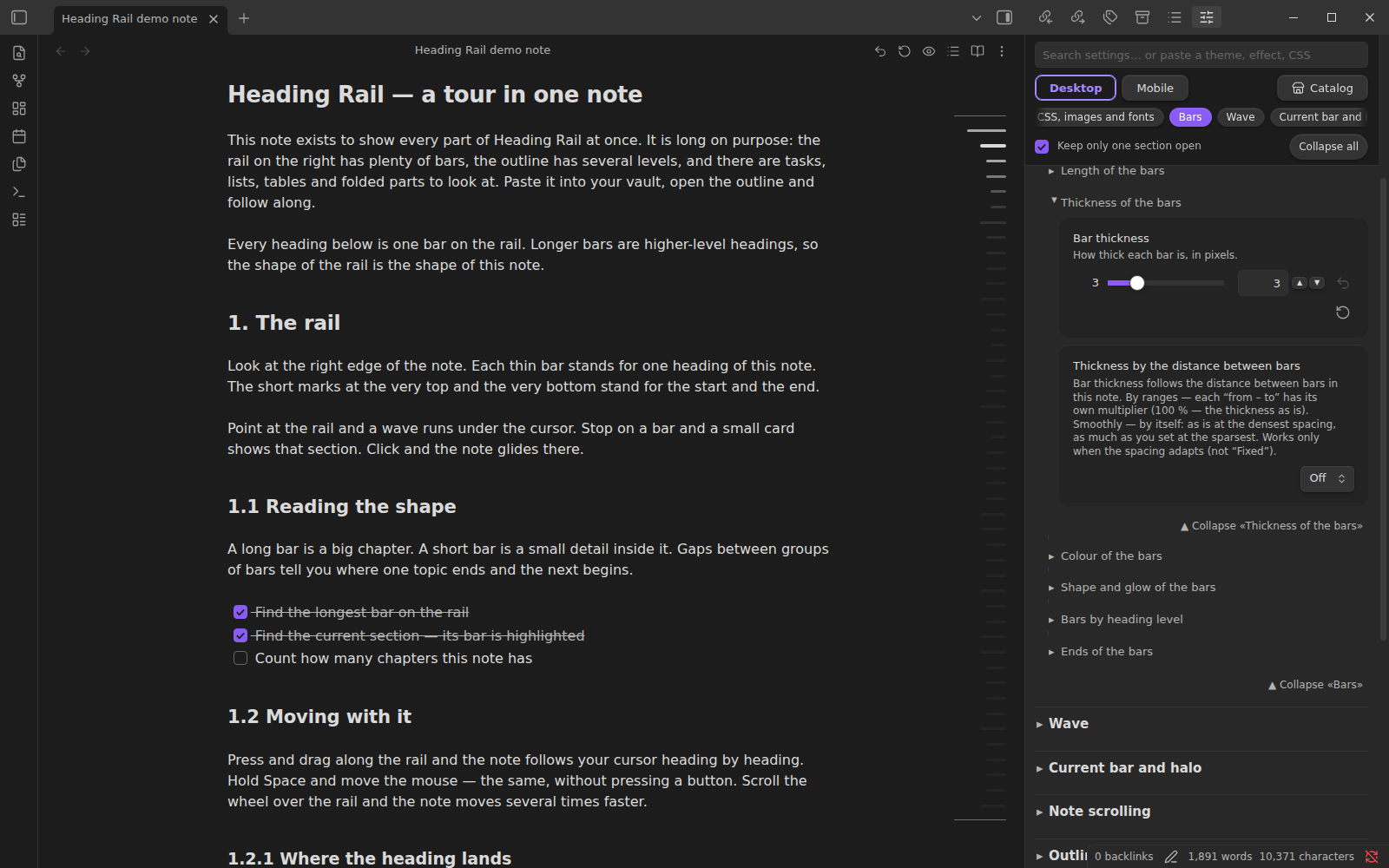Open today's daily note calendar icon

pos(19,136)
